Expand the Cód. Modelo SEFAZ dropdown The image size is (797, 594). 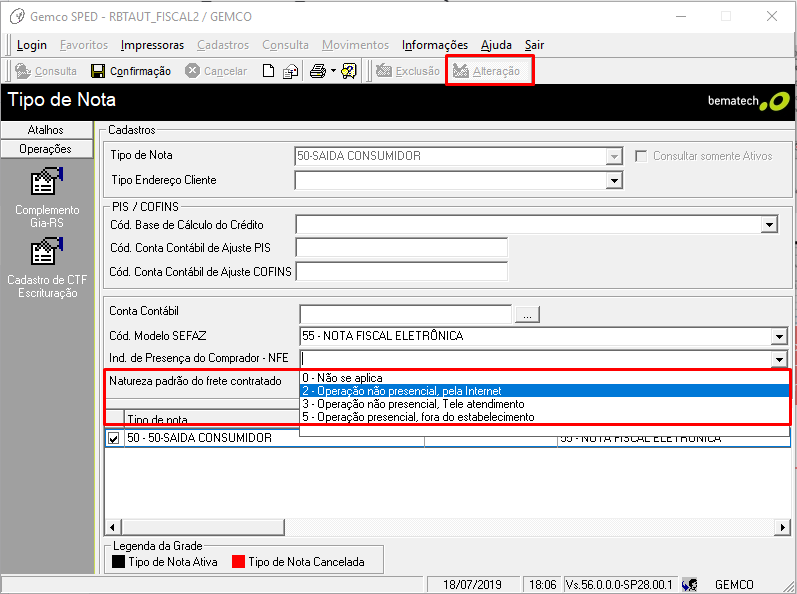pos(779,336)
